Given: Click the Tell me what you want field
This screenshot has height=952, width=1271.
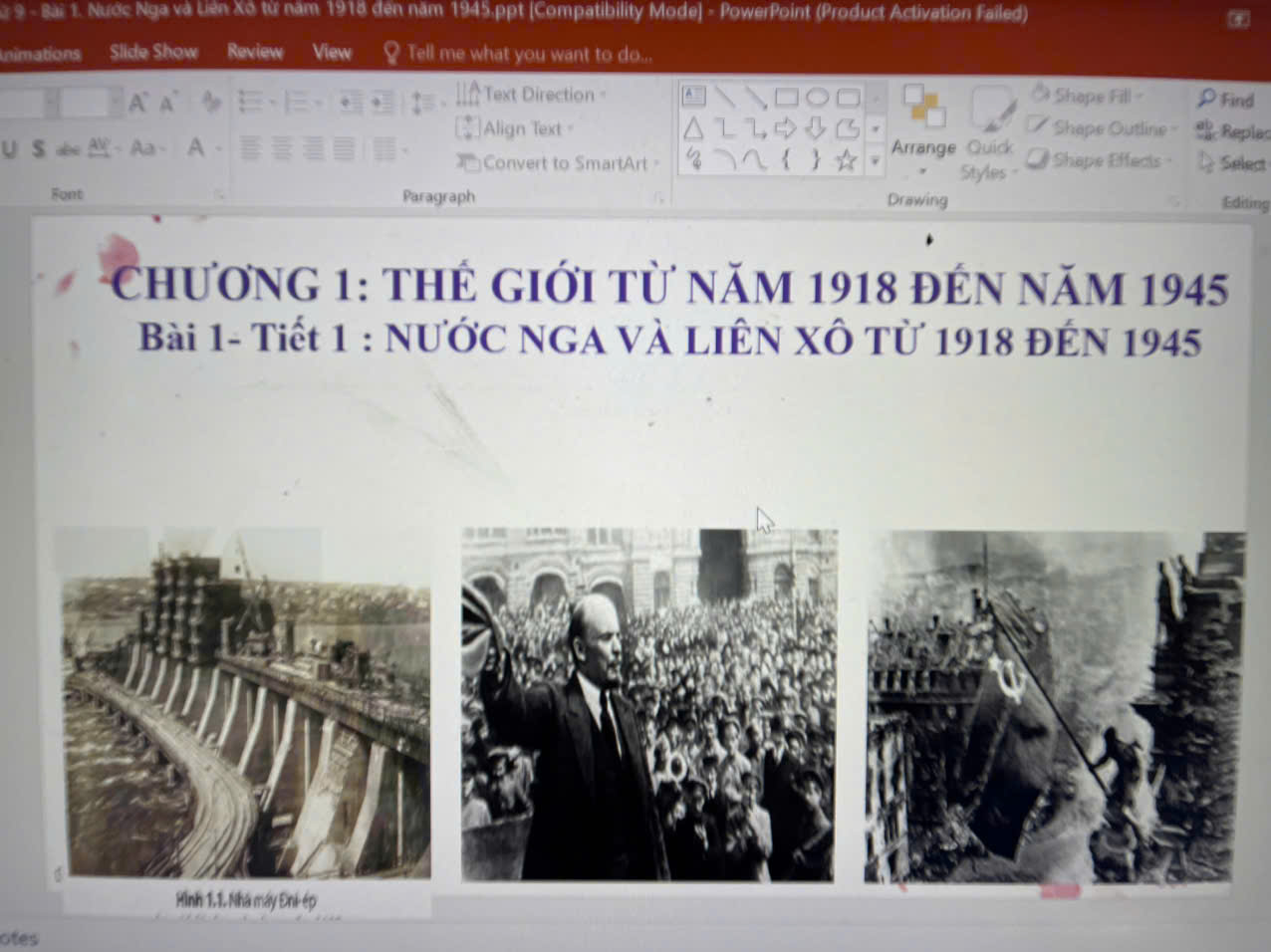Looking at the screenshot, I should 528,54.
